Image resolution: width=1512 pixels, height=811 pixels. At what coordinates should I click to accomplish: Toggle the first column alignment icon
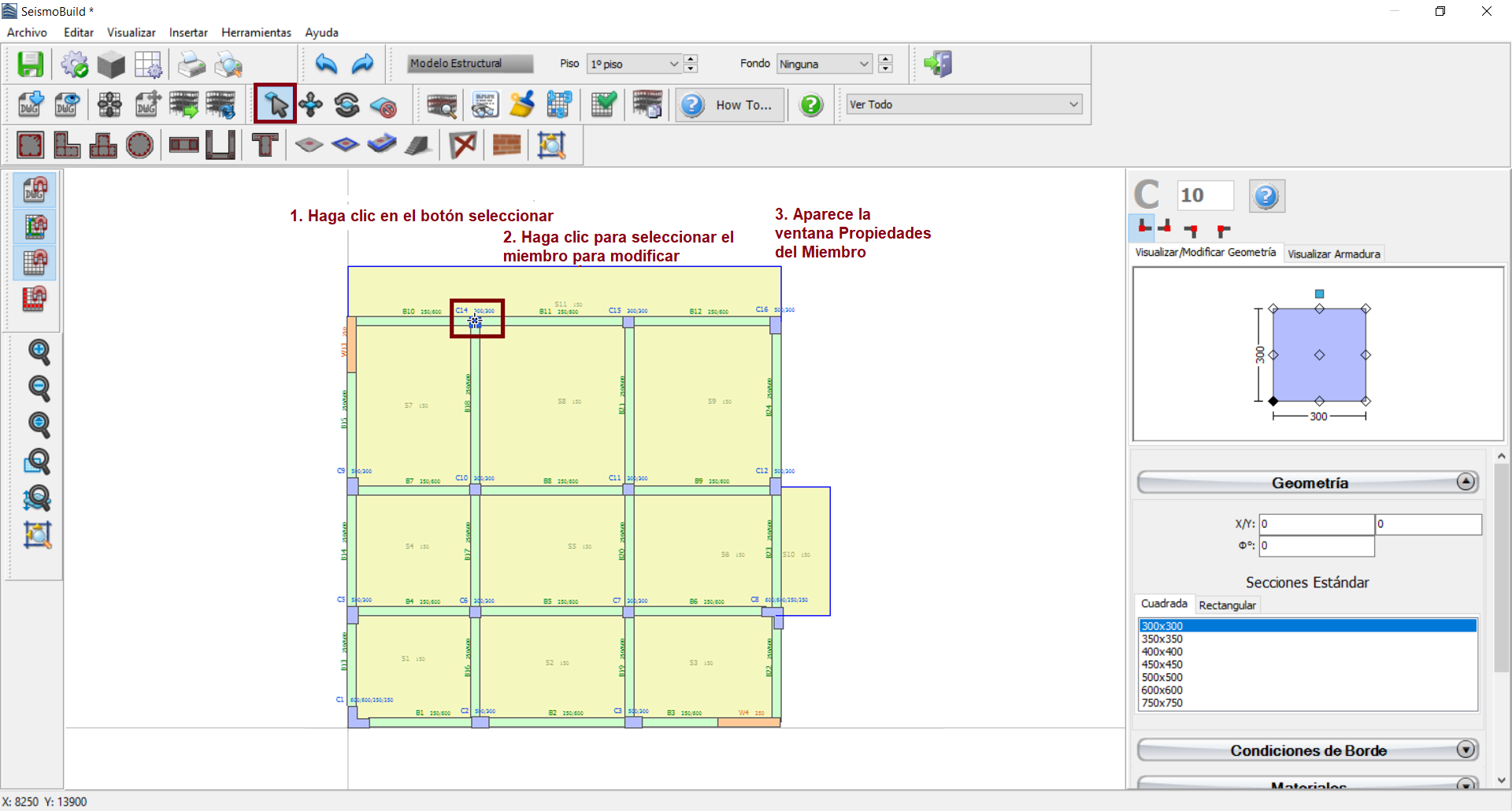tap(1143, 228)
